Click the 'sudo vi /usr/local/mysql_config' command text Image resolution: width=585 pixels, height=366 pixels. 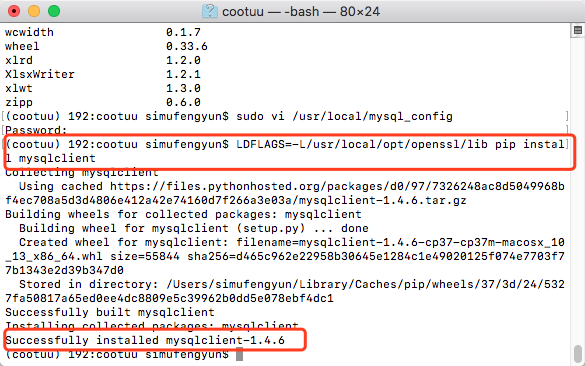(x=344, y=116)
